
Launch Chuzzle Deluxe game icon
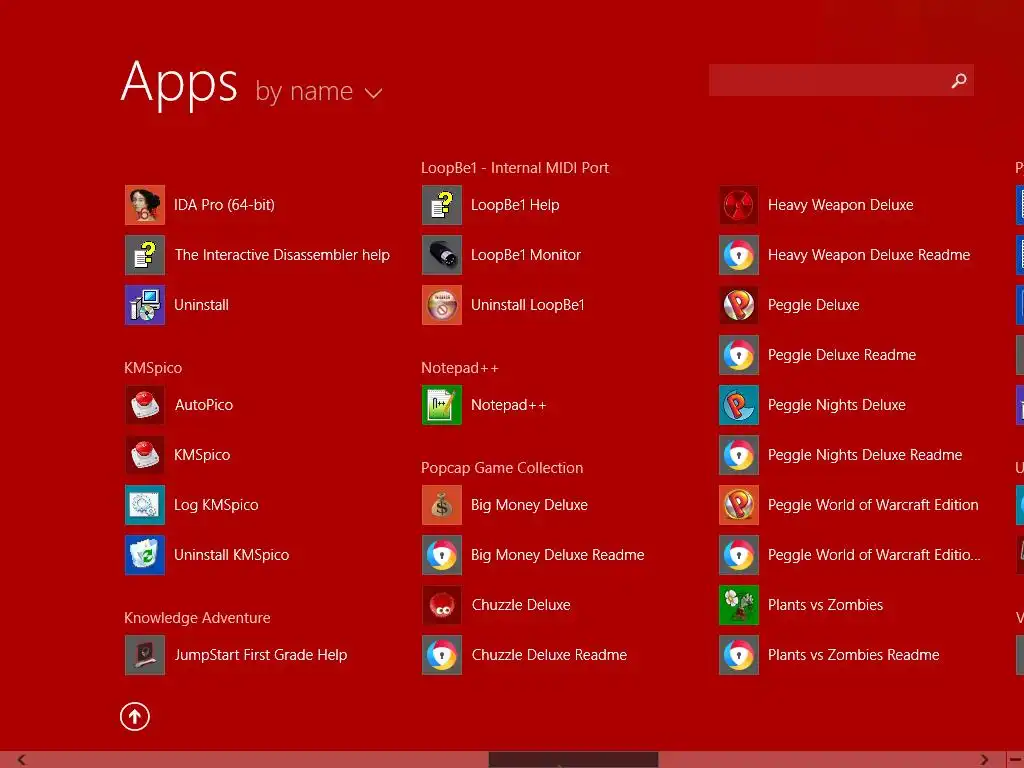[442, 605]
